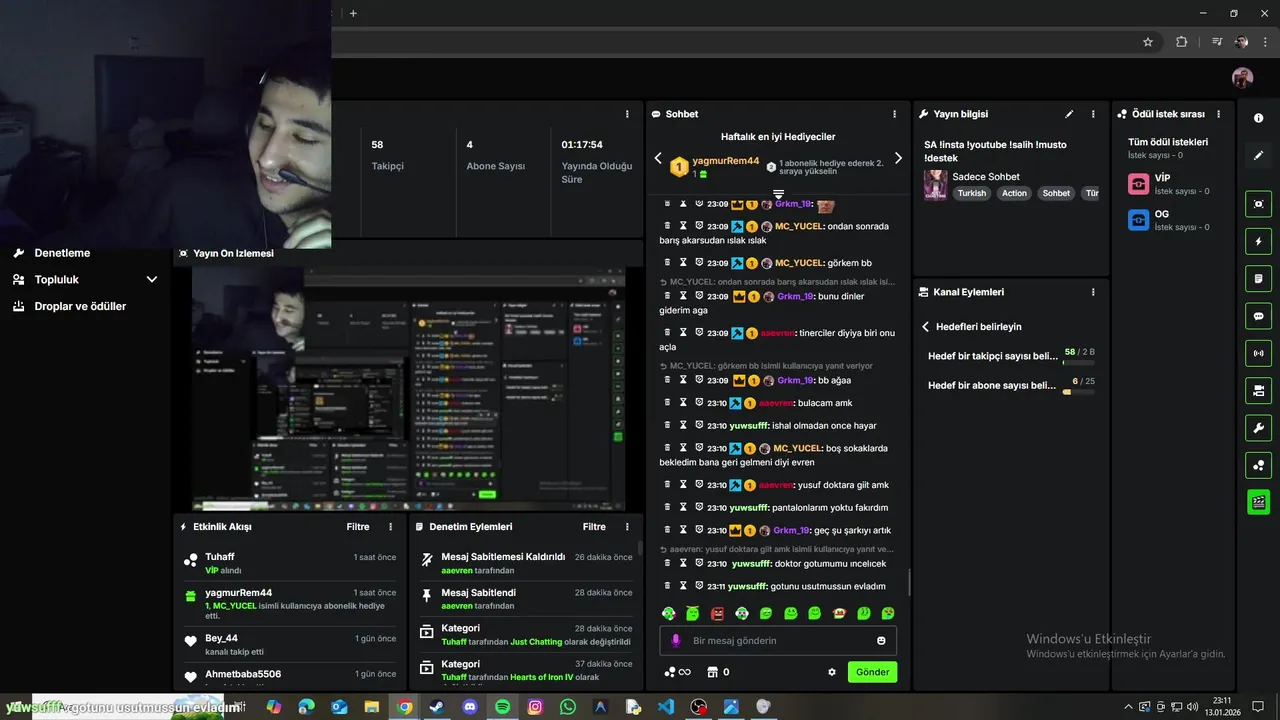Open the info icon in right toolbar

pos(1259,118)
